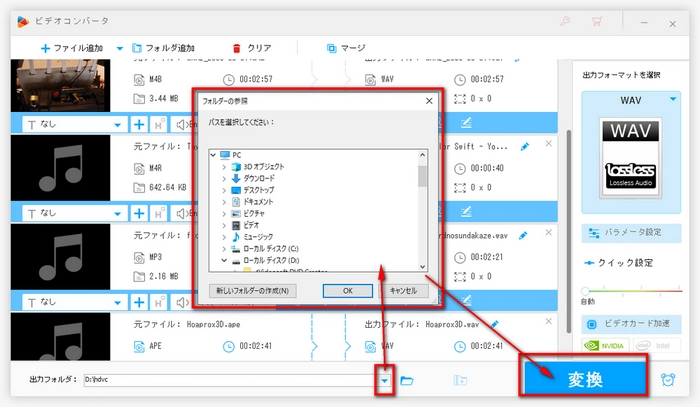Image resolution: width=700 pixels, height=407 pixels.
Task: Open output folder with the folder icon
Action: pos(407,380)
